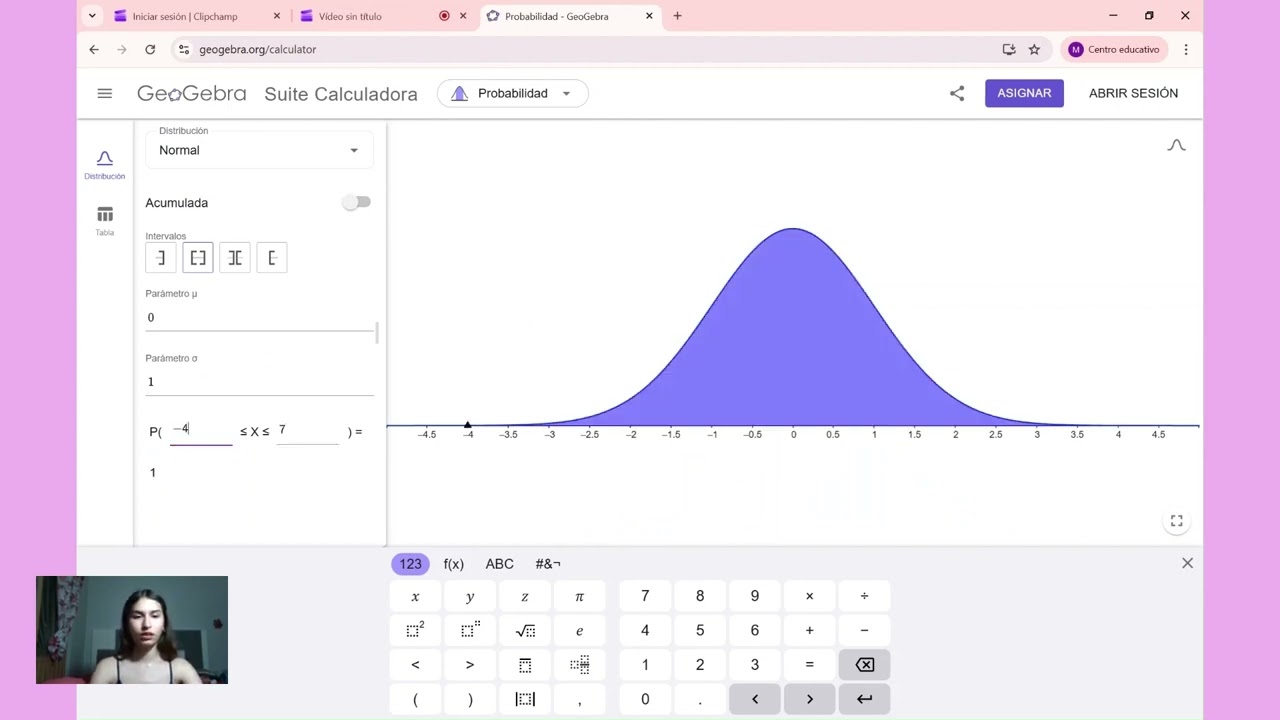
Task: Open the GeoGebra hamburger menu
Action: [104, 93]
